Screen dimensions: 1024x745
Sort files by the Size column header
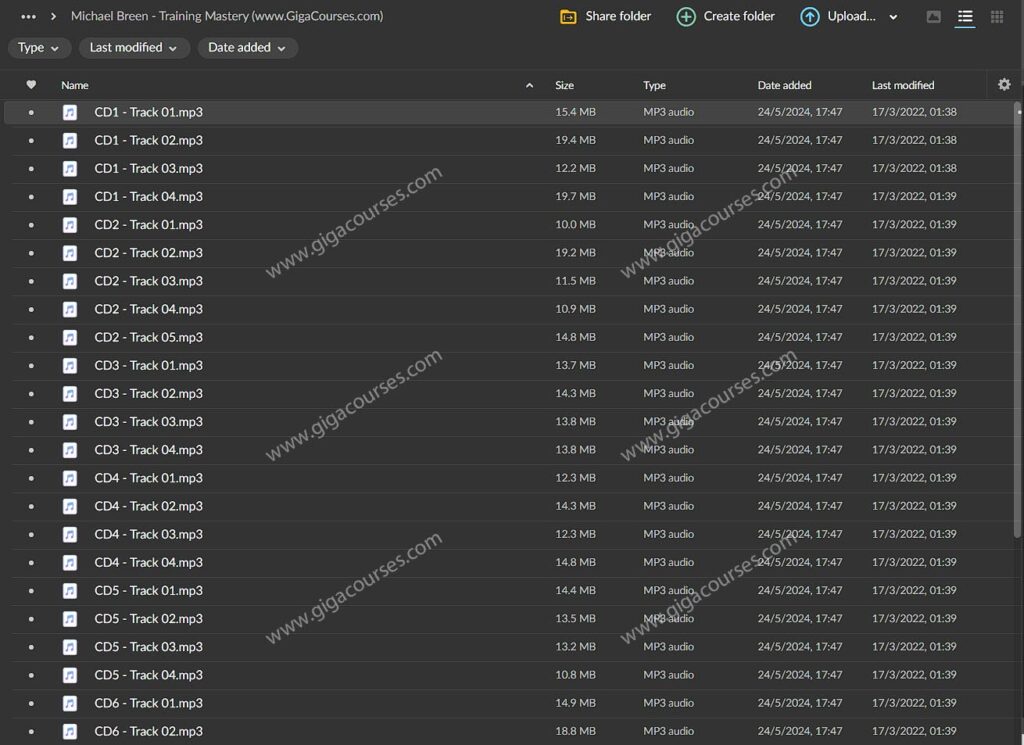[565, 86]
